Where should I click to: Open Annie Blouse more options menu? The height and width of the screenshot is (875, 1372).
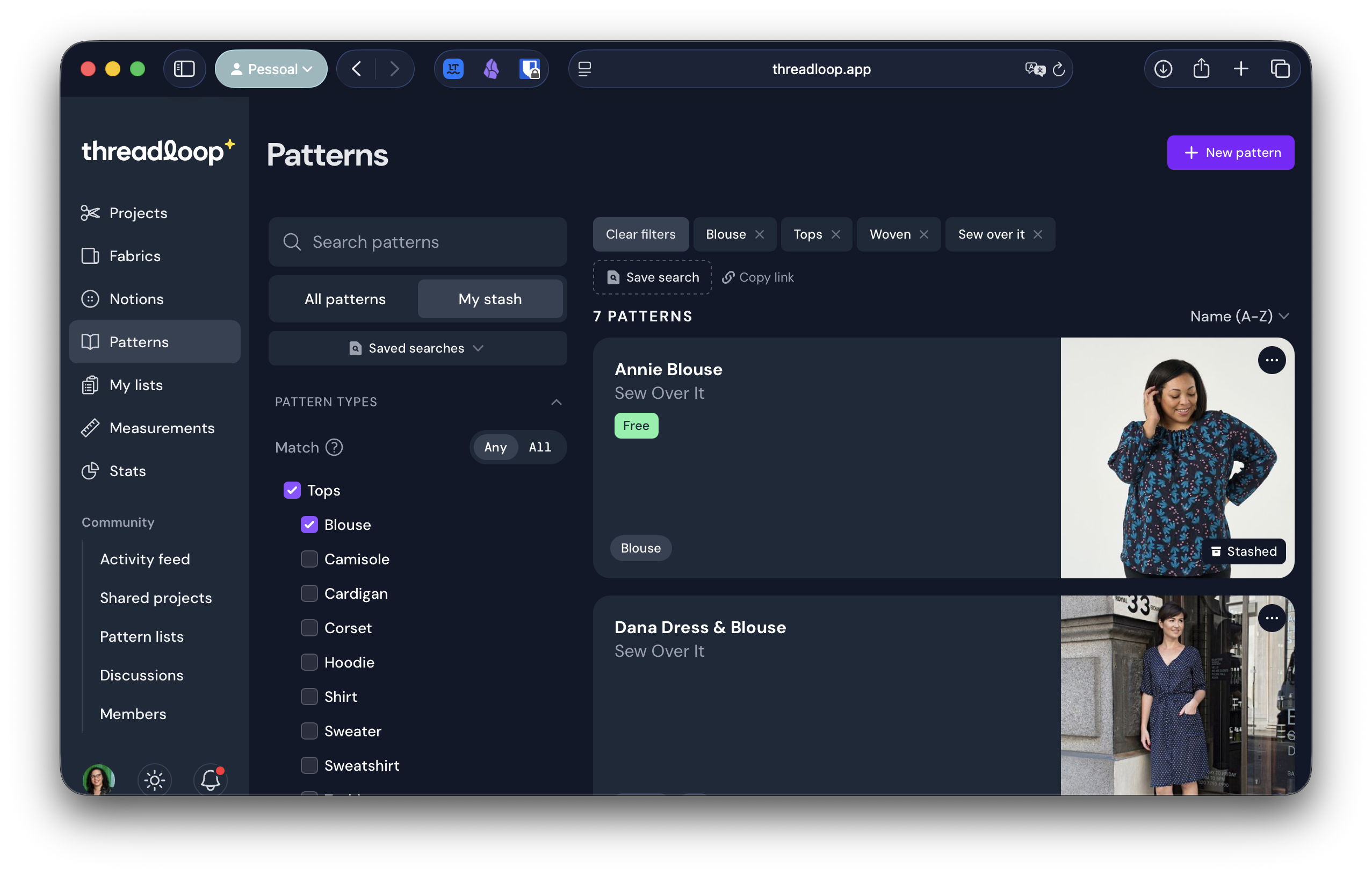click(x=1271, y=360)
